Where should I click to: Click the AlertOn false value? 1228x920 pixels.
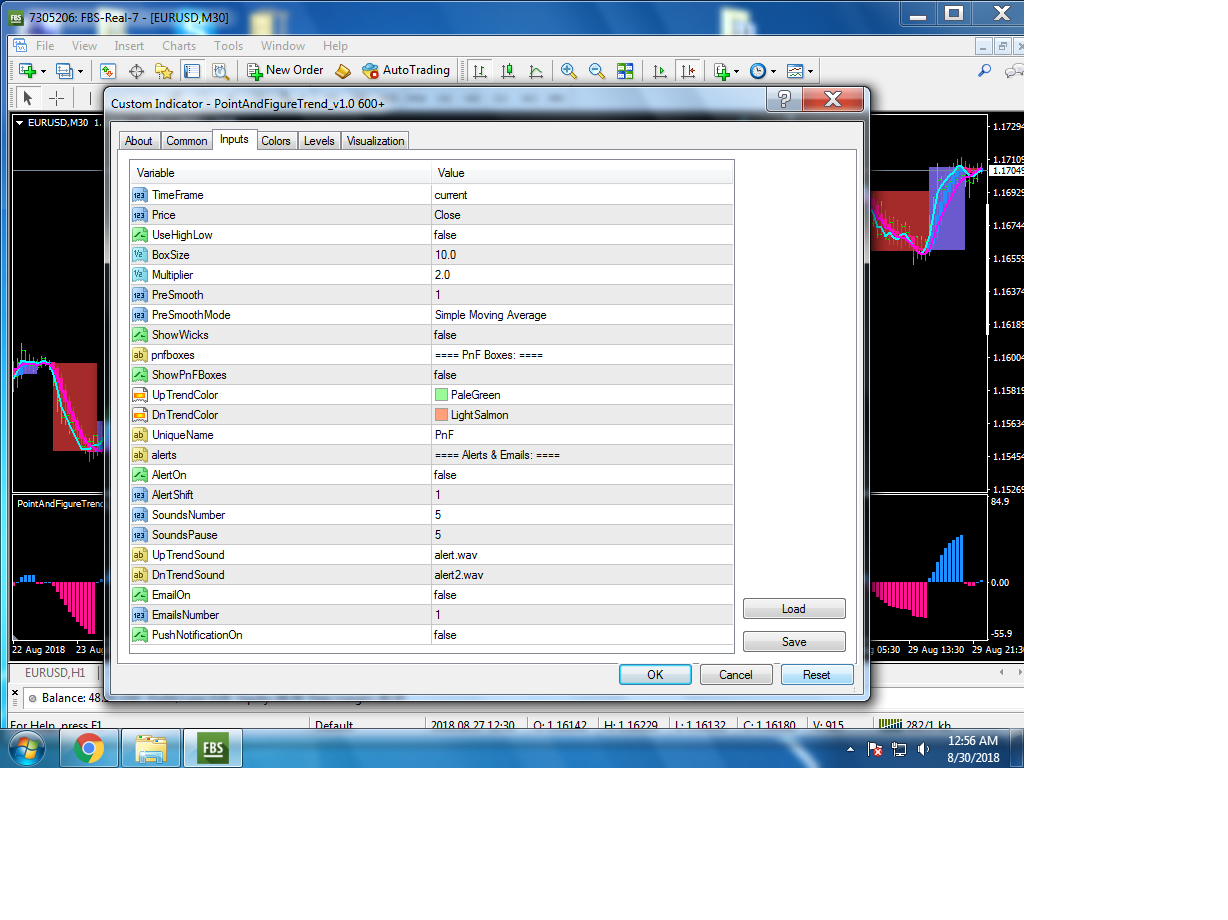point(583,475)
